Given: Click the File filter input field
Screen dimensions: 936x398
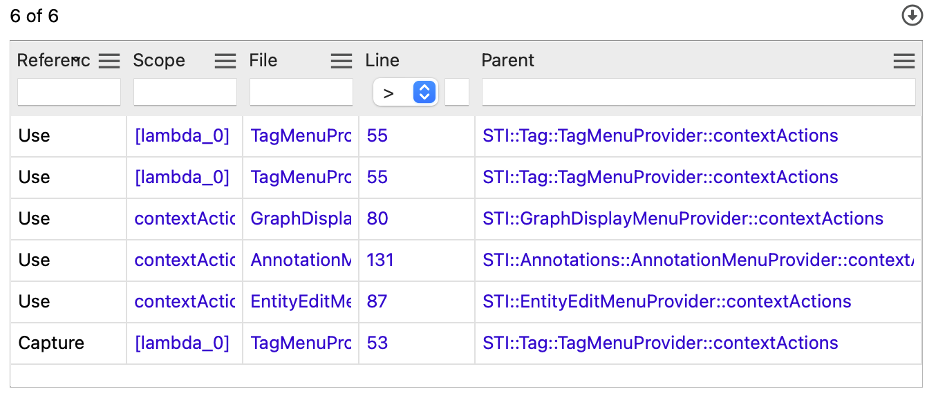Looking at the screenshot, I should click(x=301, y=92).
